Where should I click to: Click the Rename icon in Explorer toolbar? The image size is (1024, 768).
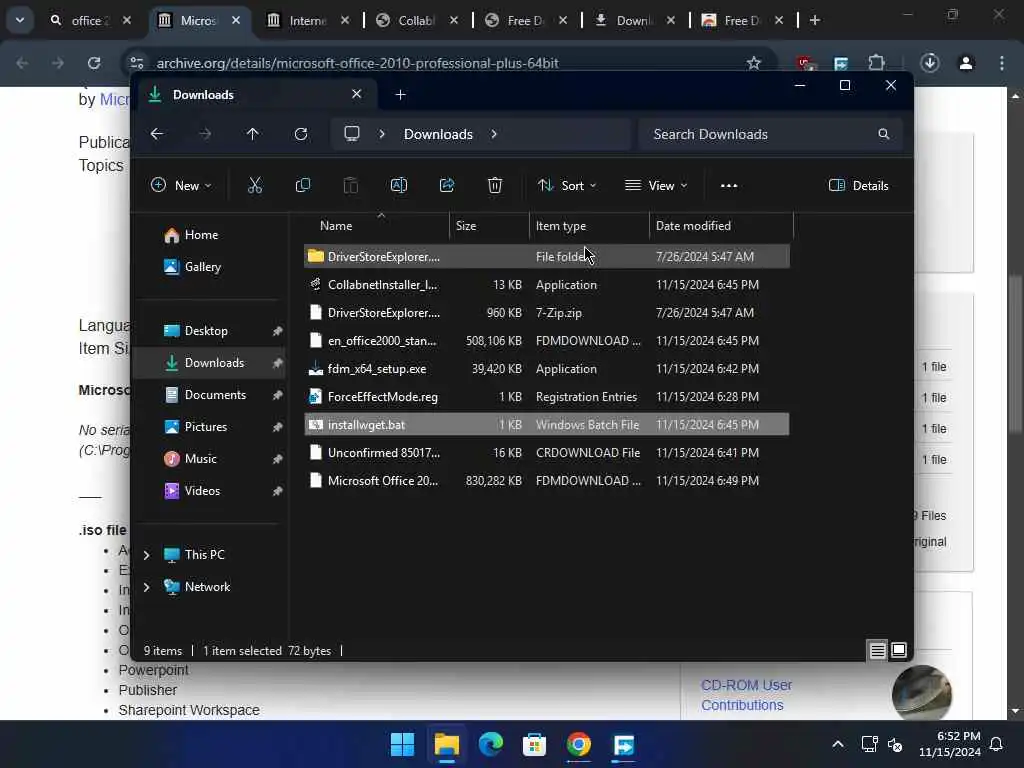pyautogui.click(x=398, y=185)
